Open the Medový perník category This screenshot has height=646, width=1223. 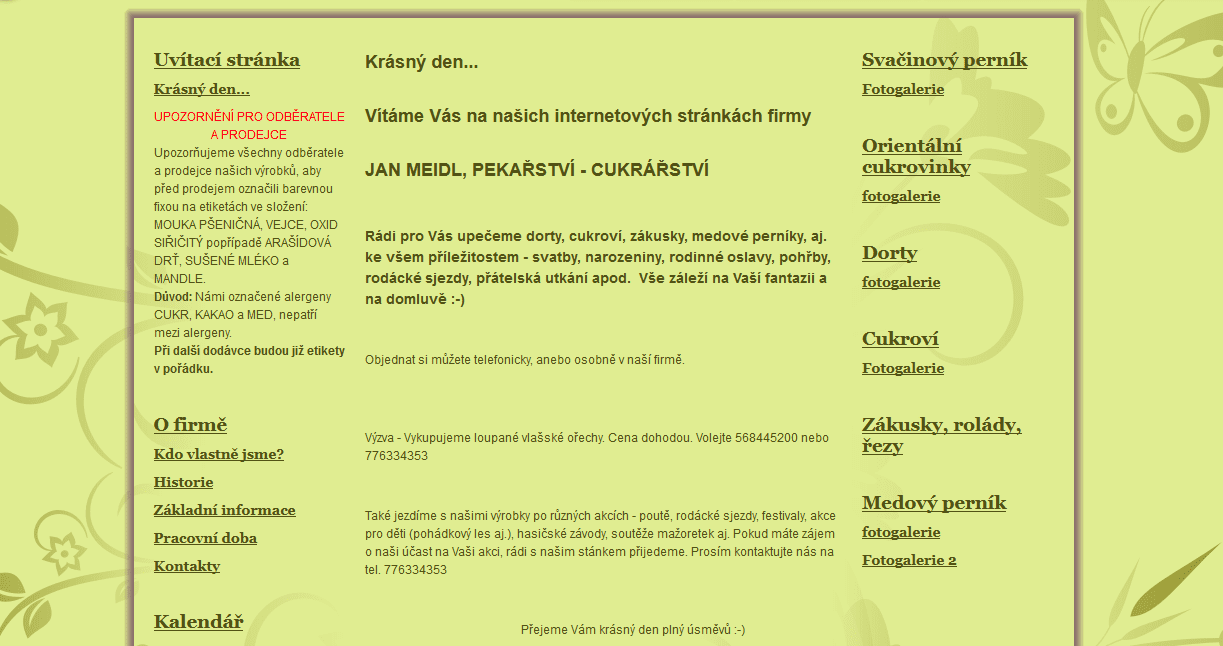click(934, 503)
